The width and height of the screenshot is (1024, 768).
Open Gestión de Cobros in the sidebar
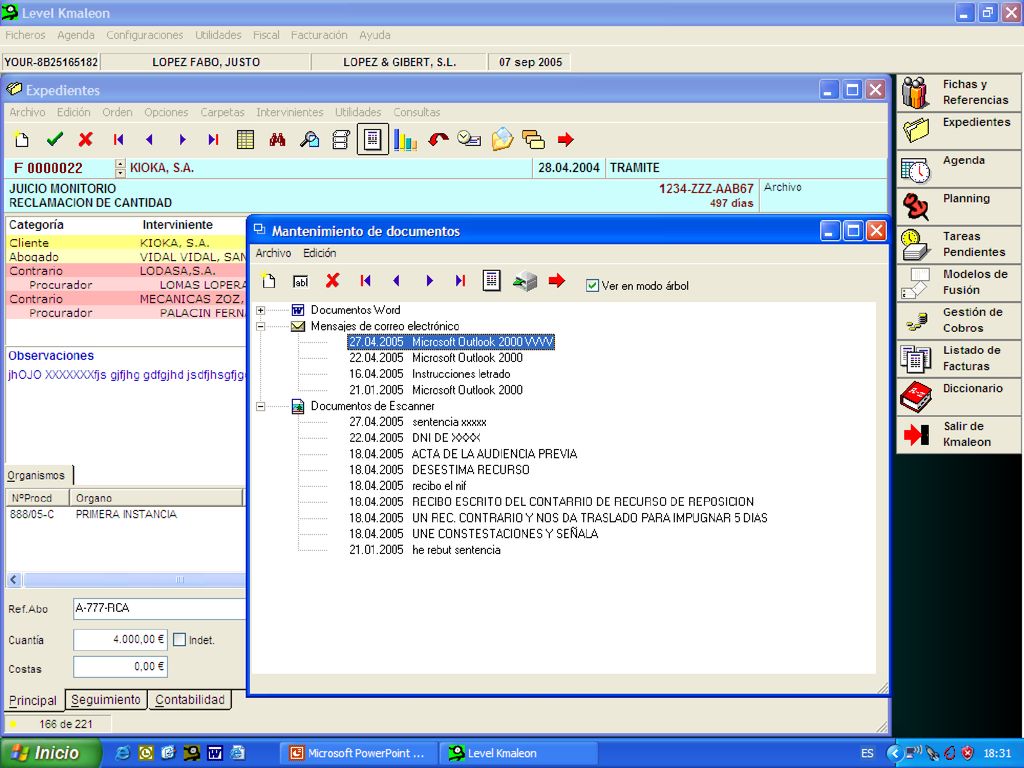point(958,321)
